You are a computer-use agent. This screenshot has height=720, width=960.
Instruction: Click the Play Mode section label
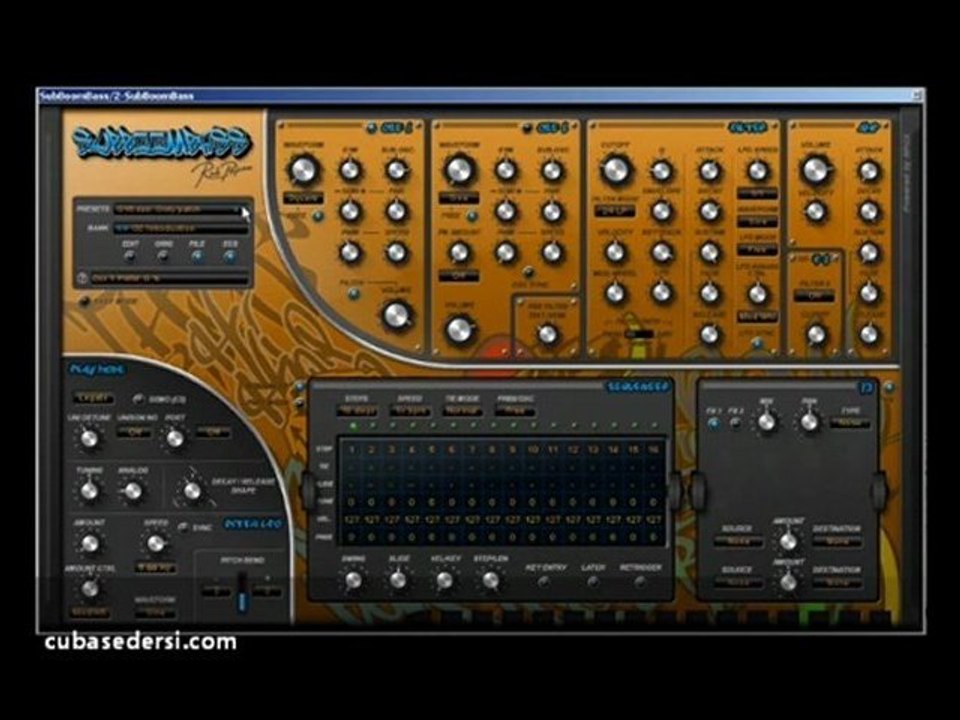pyautogui.click(x=97, y=369)
